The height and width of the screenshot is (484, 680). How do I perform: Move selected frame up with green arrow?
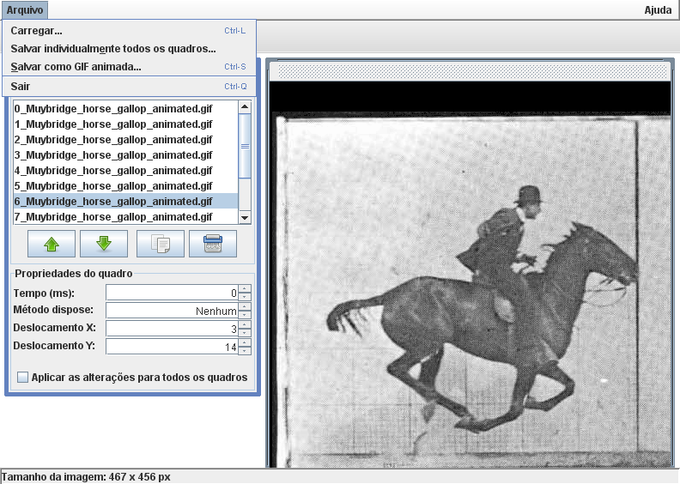[x=51, y=244]
